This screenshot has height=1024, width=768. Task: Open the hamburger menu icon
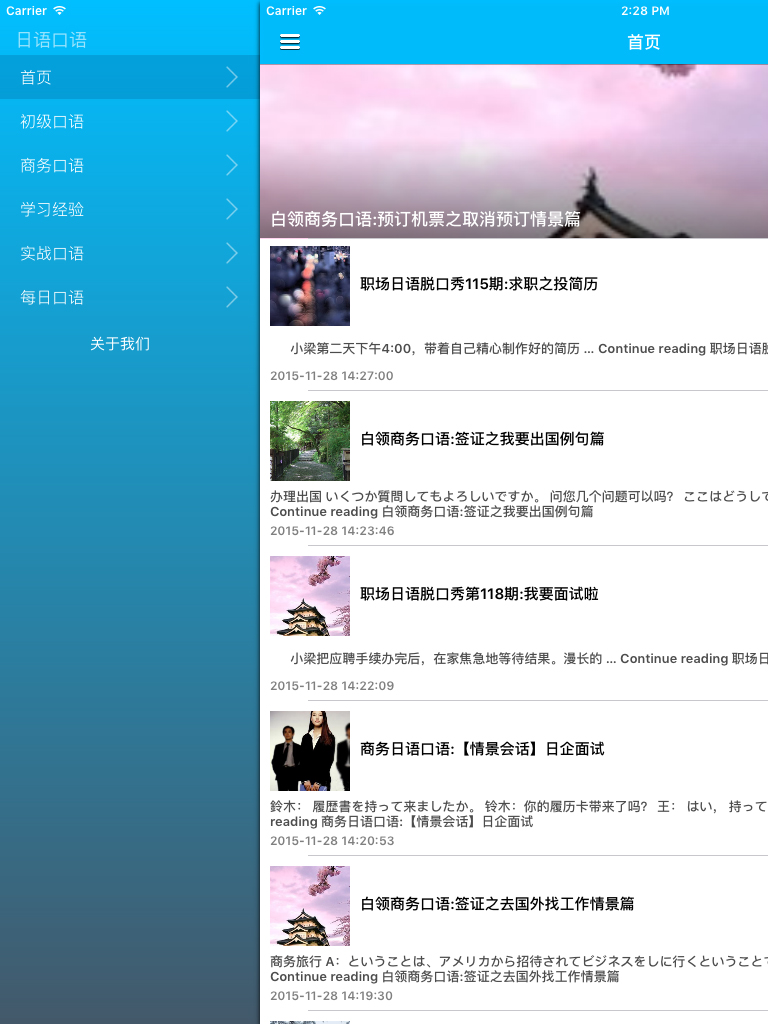tap(290, 42)
